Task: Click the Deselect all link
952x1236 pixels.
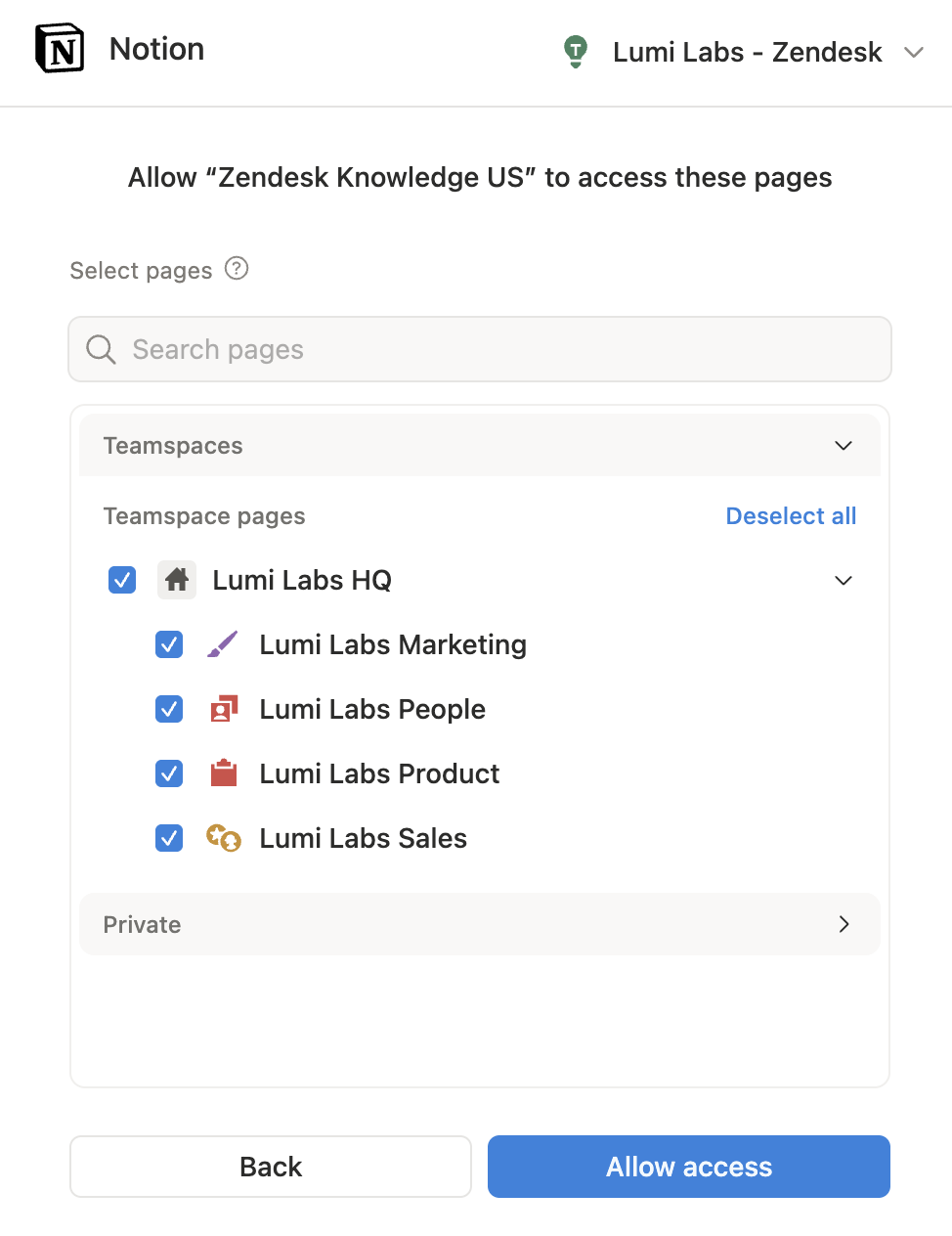Action: click(x=791, y=516)
